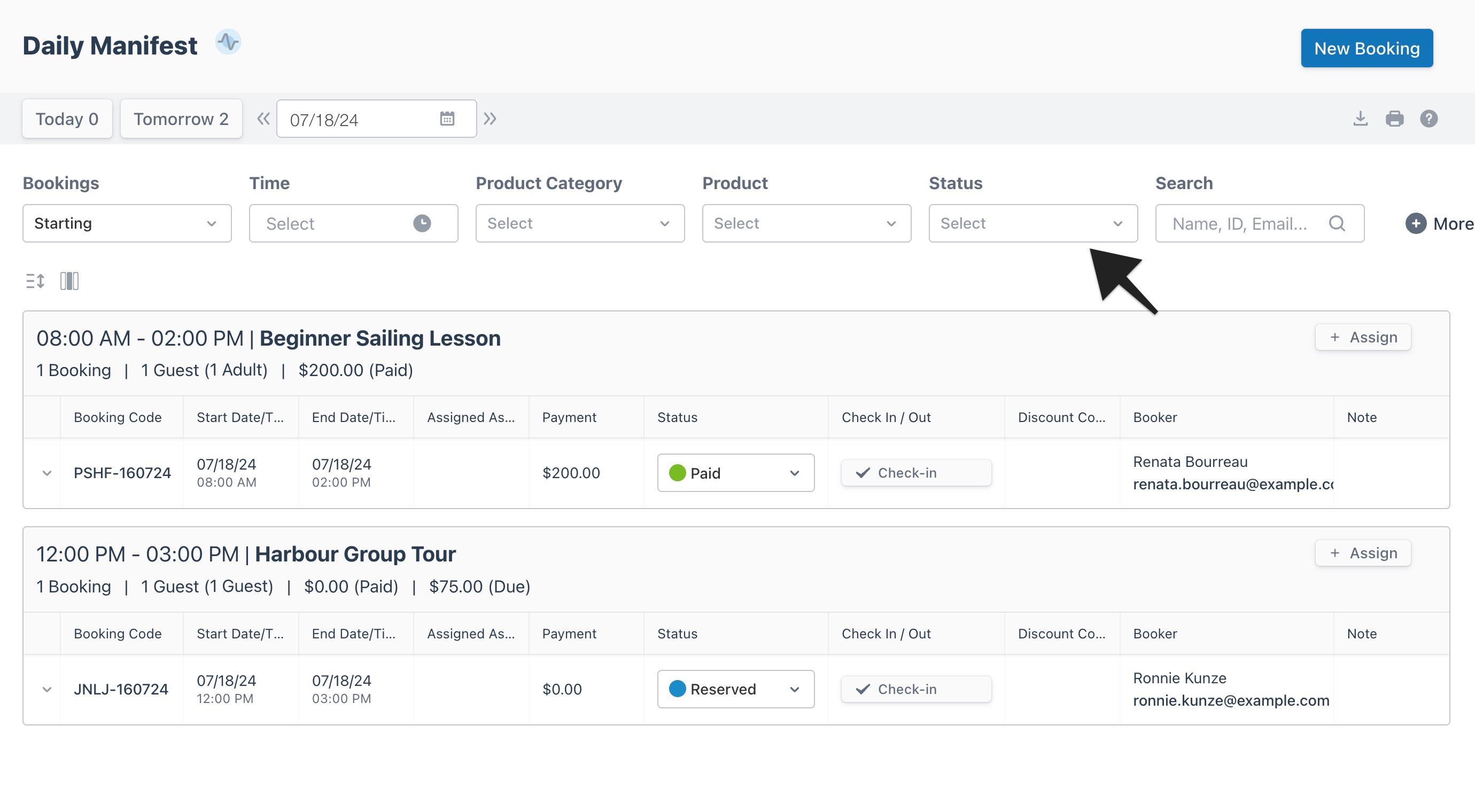Check in Renata Bourreau's booking
The height and width of the screenshot is (812, 1475).
pyautogui.click(x=916, y=473)
